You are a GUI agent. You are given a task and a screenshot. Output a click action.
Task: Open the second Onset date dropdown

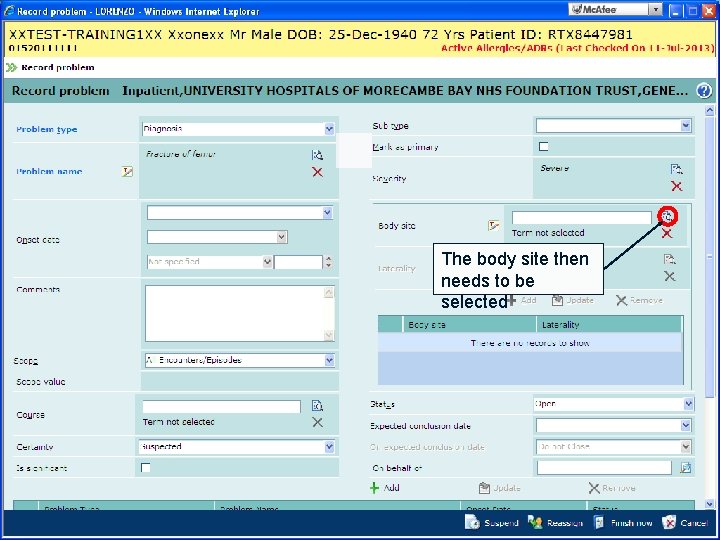(x=282, y=237)
